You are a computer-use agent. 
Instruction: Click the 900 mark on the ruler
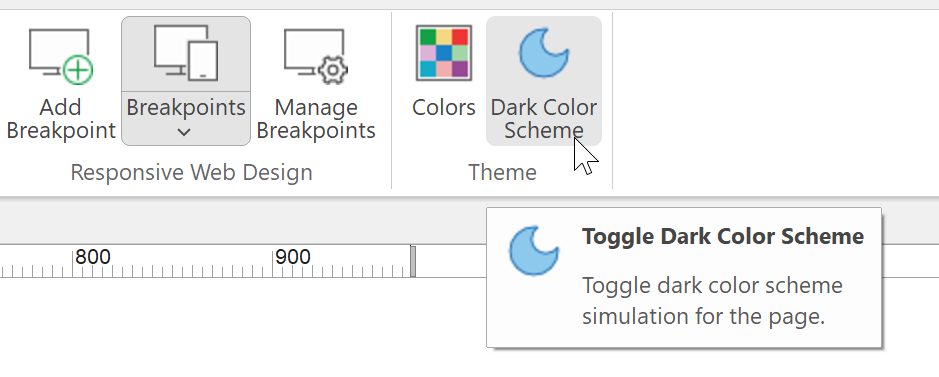click(x=293, y=257)
